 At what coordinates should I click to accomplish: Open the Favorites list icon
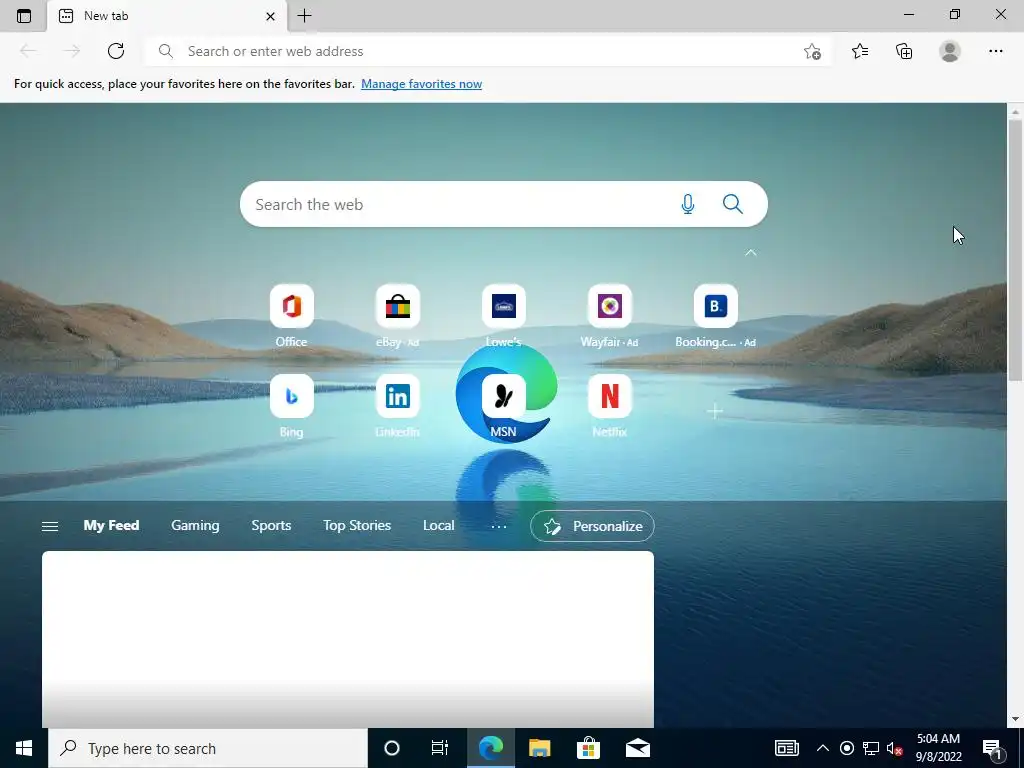860,51
